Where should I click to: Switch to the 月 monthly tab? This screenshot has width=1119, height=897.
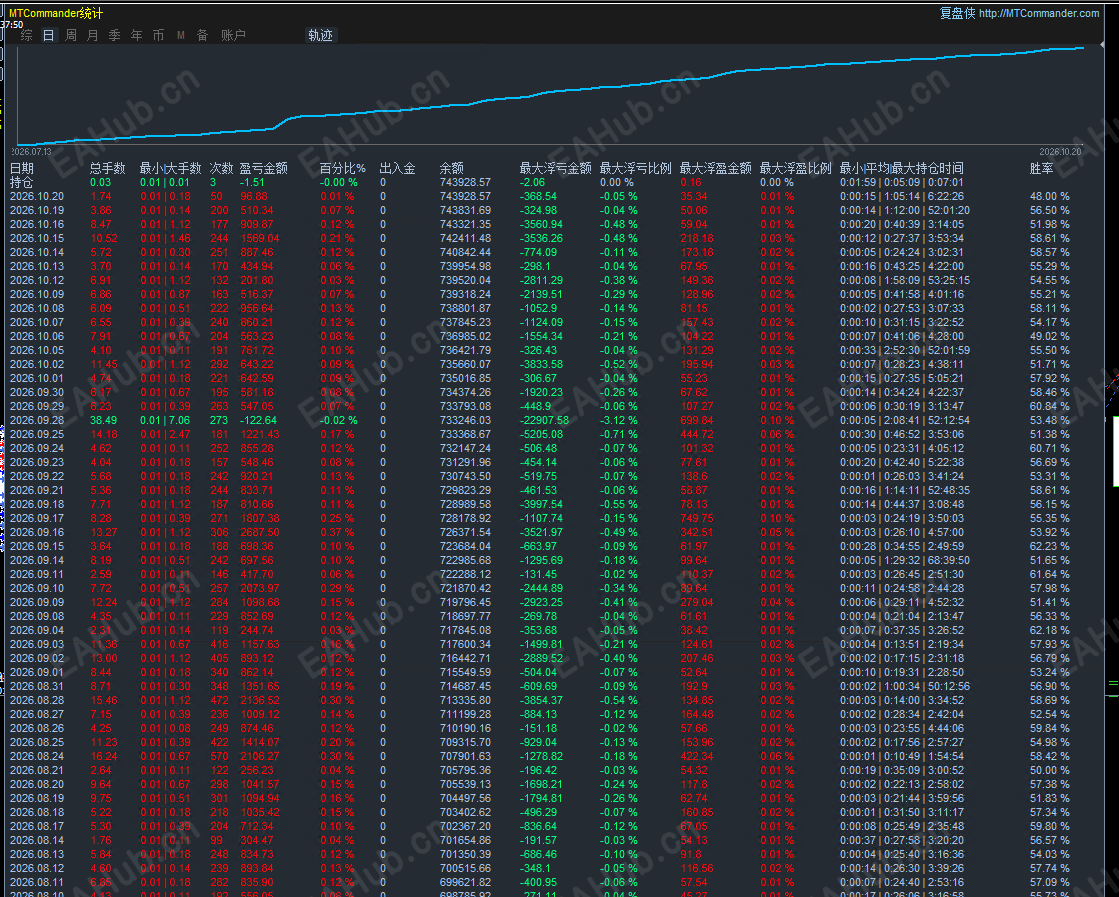click(93, 35)
